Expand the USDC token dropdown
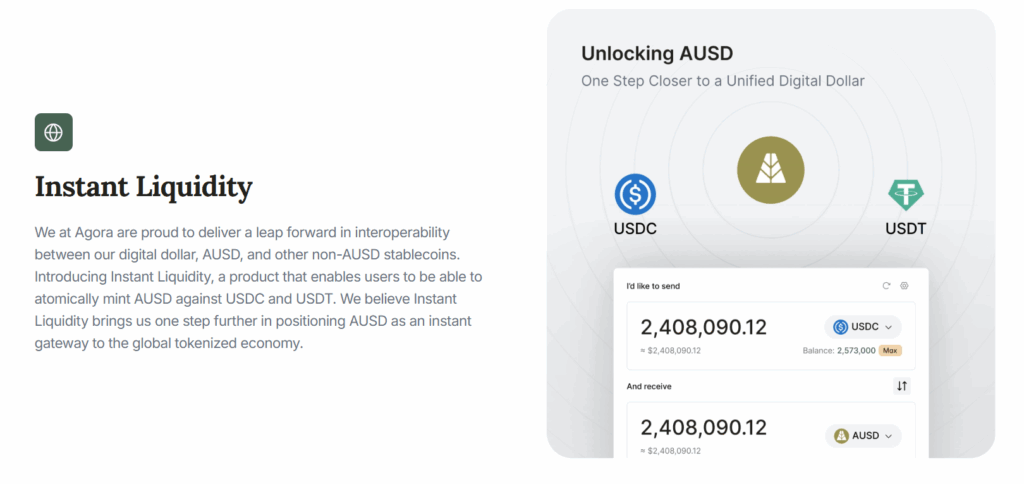The image size is (1024, 484). click(x=888, y=327)
